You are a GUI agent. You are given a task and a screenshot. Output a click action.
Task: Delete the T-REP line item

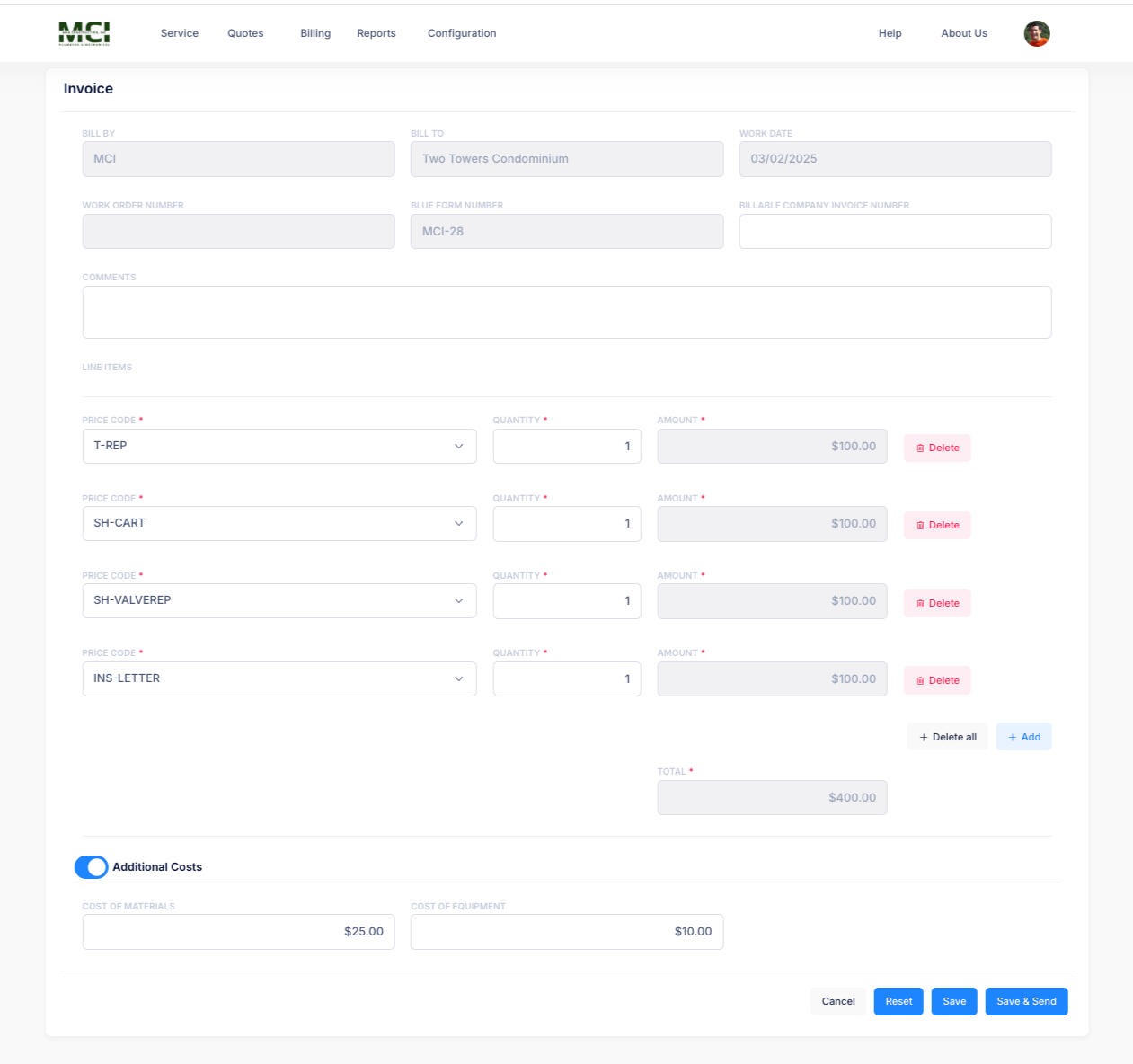(936, 448)
